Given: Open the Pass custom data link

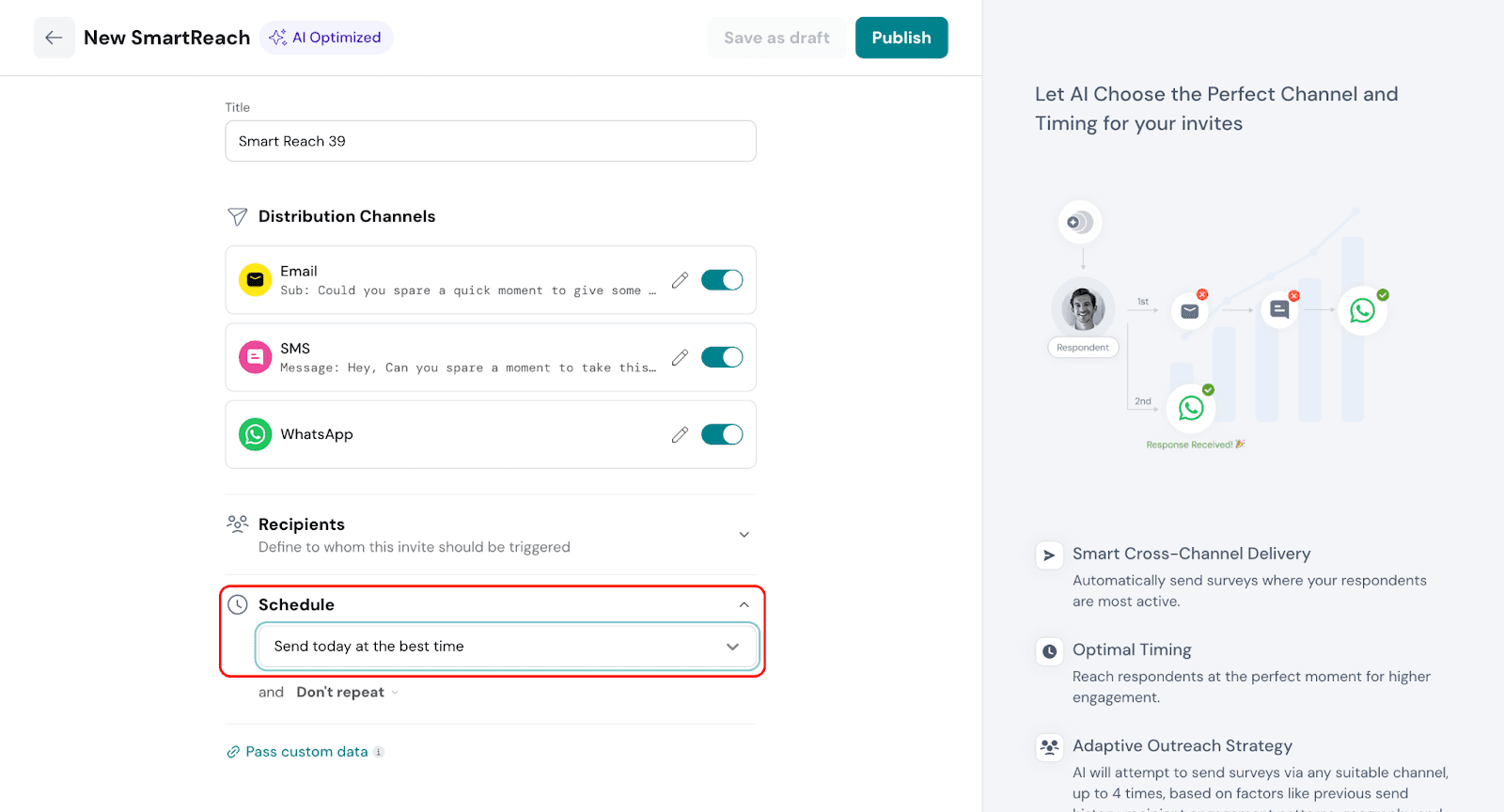Looking at the screenshot, I should 306,752.
